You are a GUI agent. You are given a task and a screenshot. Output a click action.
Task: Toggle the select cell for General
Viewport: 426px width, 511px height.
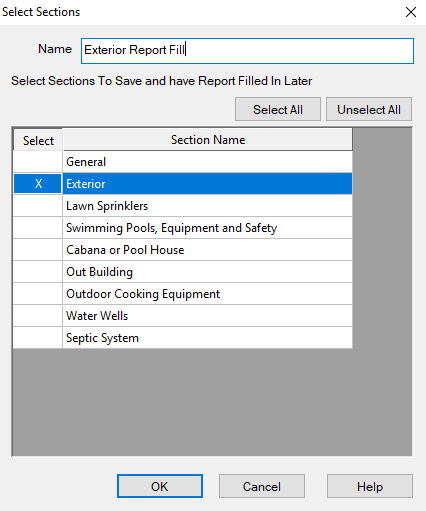[x=38, y=162]
